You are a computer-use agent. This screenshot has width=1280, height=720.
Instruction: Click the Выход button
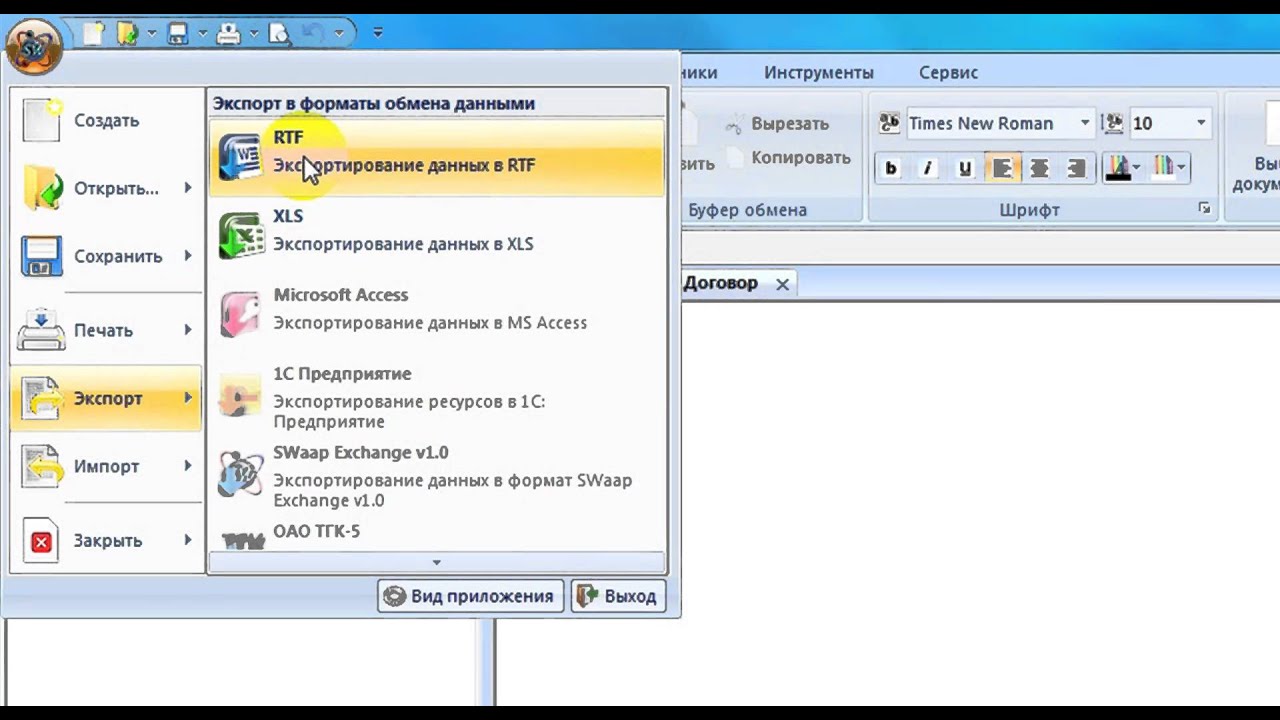click(618, 596)
